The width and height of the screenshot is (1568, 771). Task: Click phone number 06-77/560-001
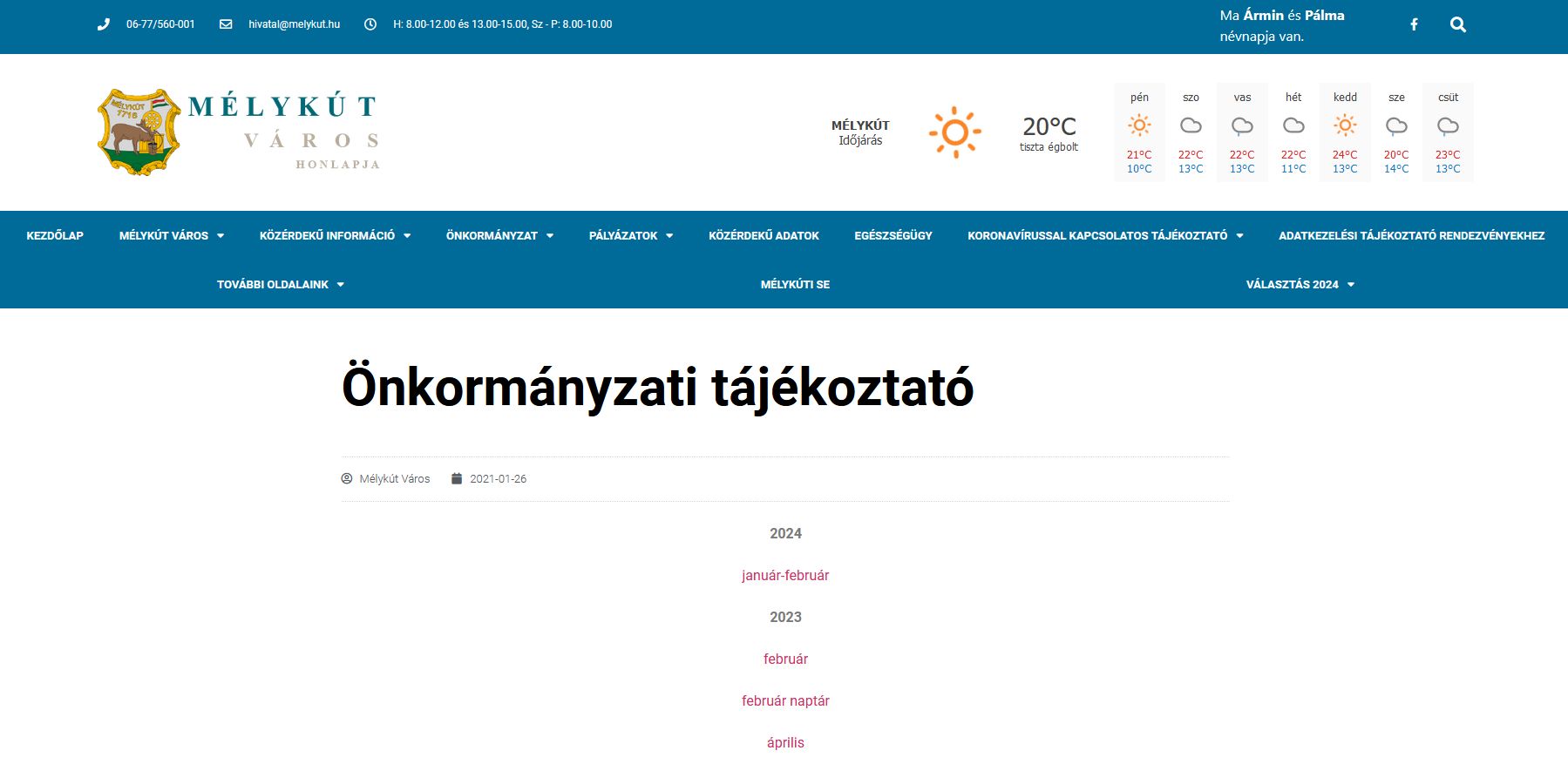coord(160,24)
